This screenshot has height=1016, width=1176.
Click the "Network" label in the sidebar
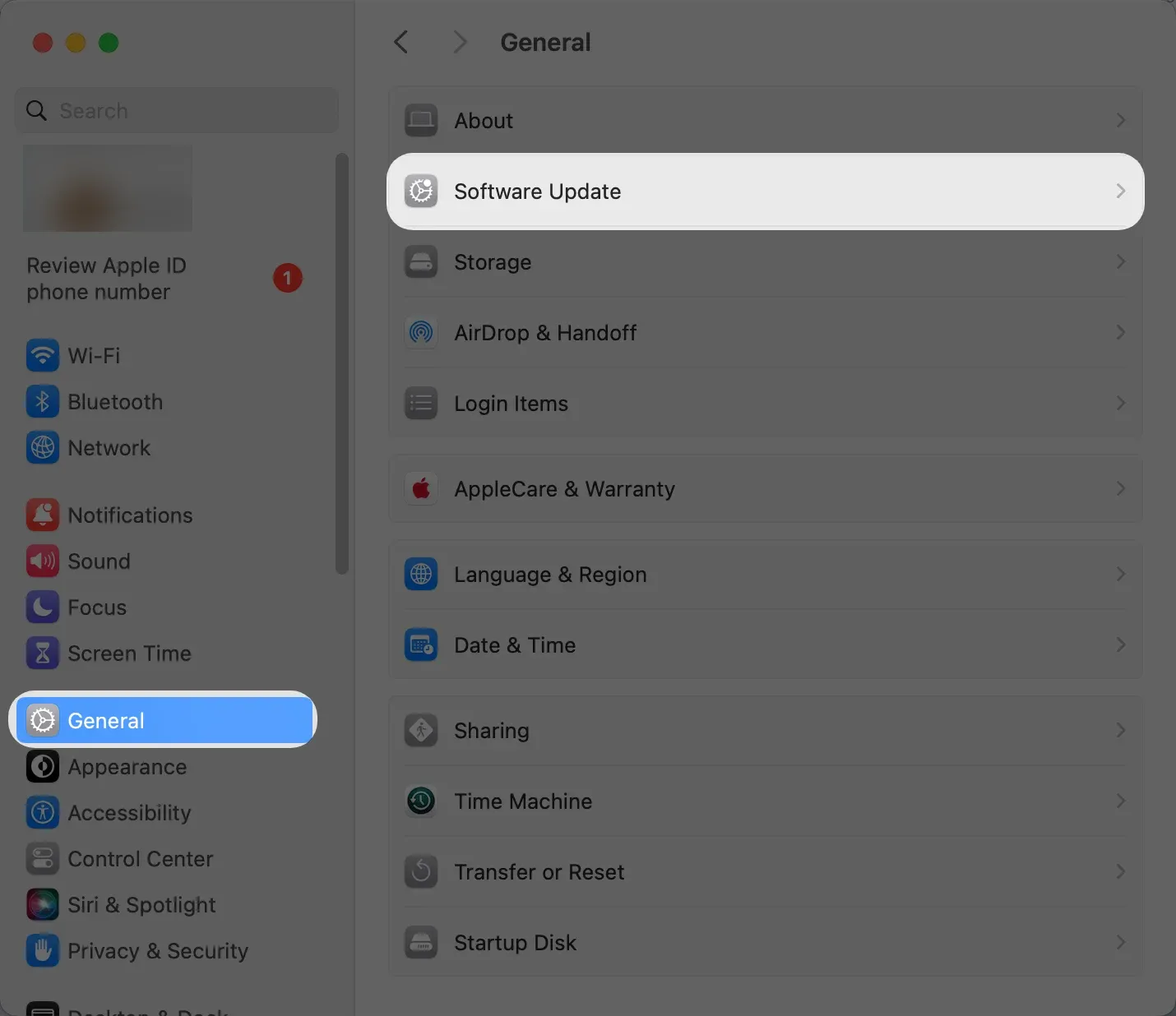click(109, 448)
